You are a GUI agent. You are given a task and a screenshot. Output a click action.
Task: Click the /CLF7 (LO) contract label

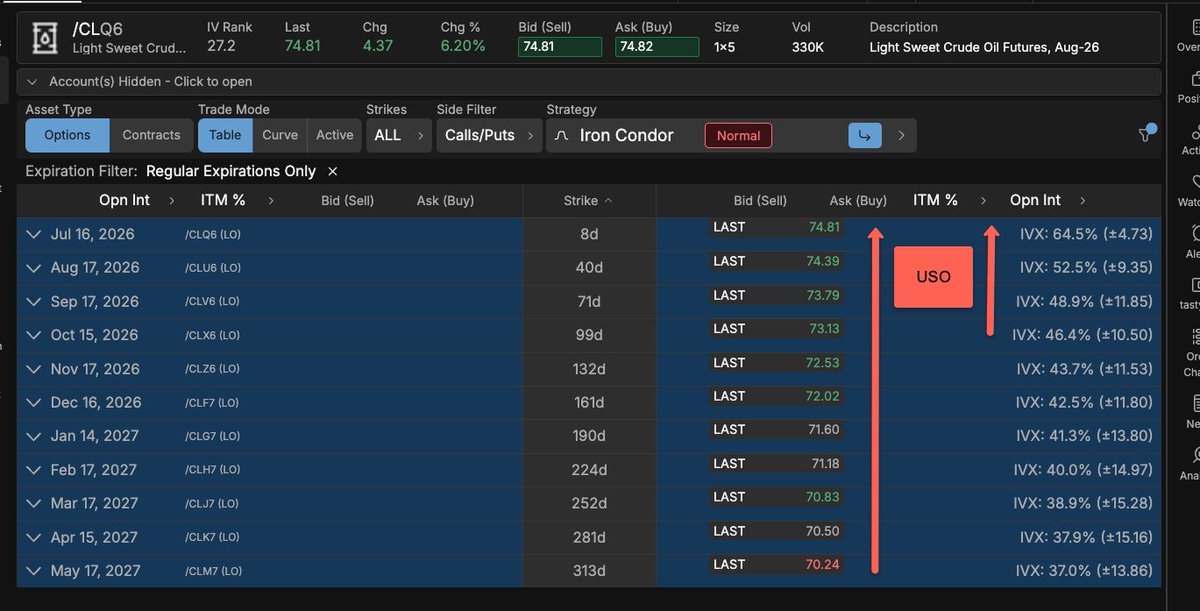(x=212, y=403)
